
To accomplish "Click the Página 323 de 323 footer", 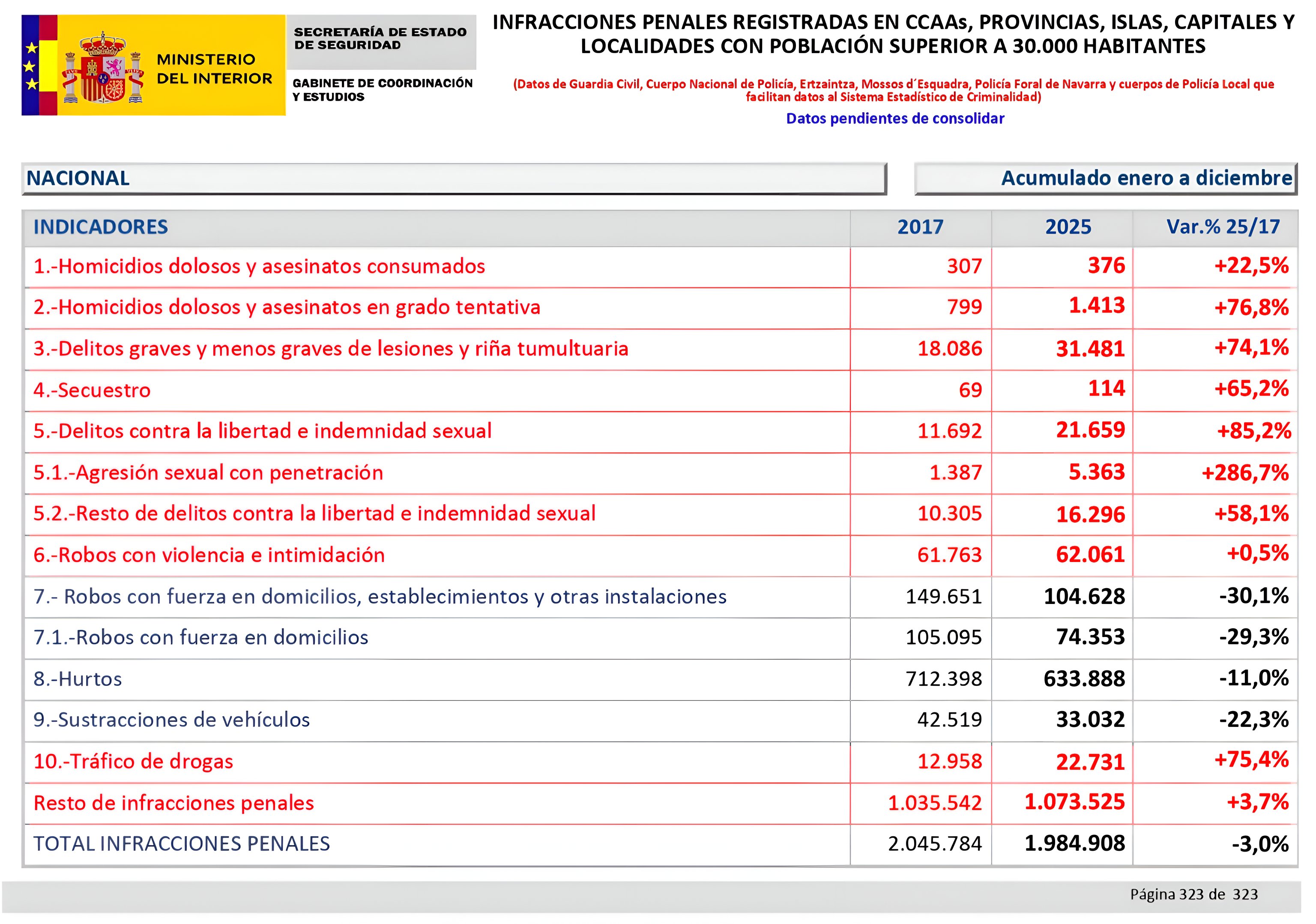I will [x=1193, y=895].
